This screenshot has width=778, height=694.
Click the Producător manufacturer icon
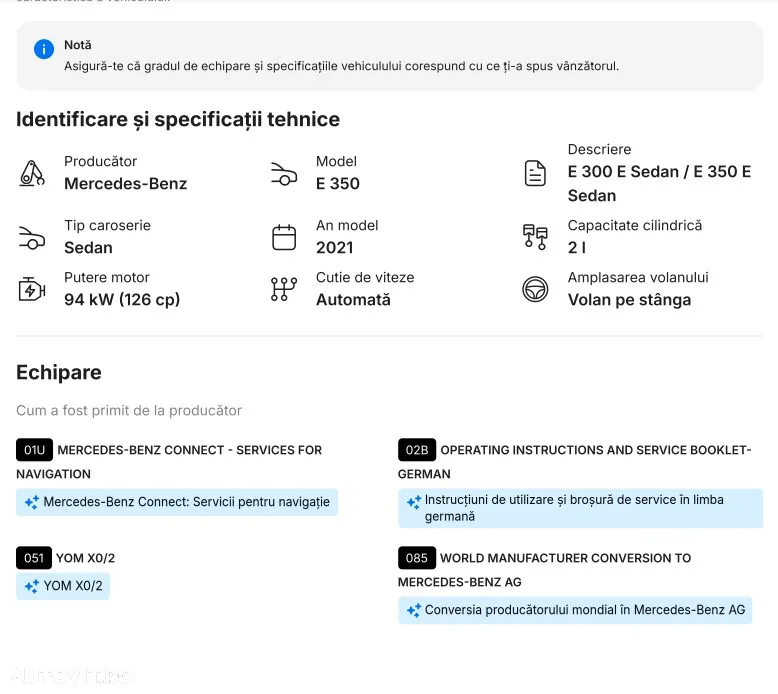tap(32, 173)
